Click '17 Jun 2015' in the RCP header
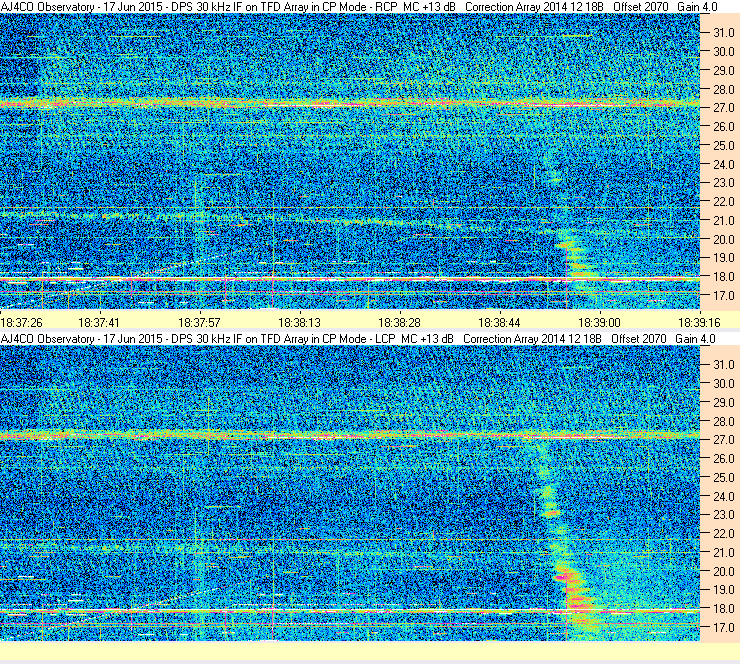The height and width of the screenshot is (664, 740). (x=133, y=7)
